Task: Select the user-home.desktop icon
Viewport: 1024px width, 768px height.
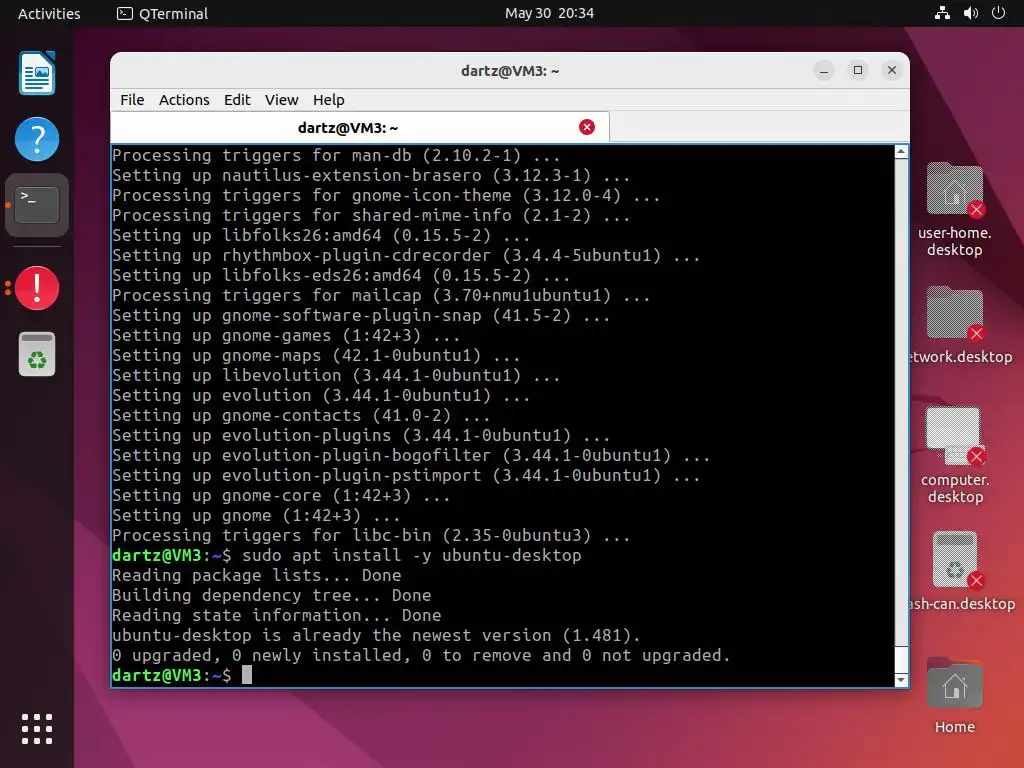Action: 954,209
